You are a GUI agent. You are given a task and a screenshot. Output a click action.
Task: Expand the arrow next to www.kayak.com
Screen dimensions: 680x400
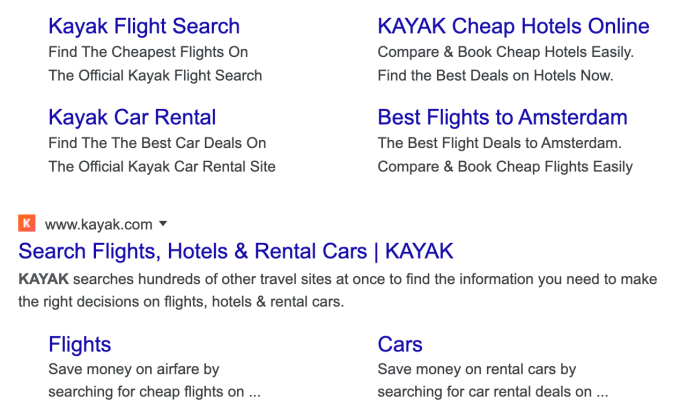[163, 224]
